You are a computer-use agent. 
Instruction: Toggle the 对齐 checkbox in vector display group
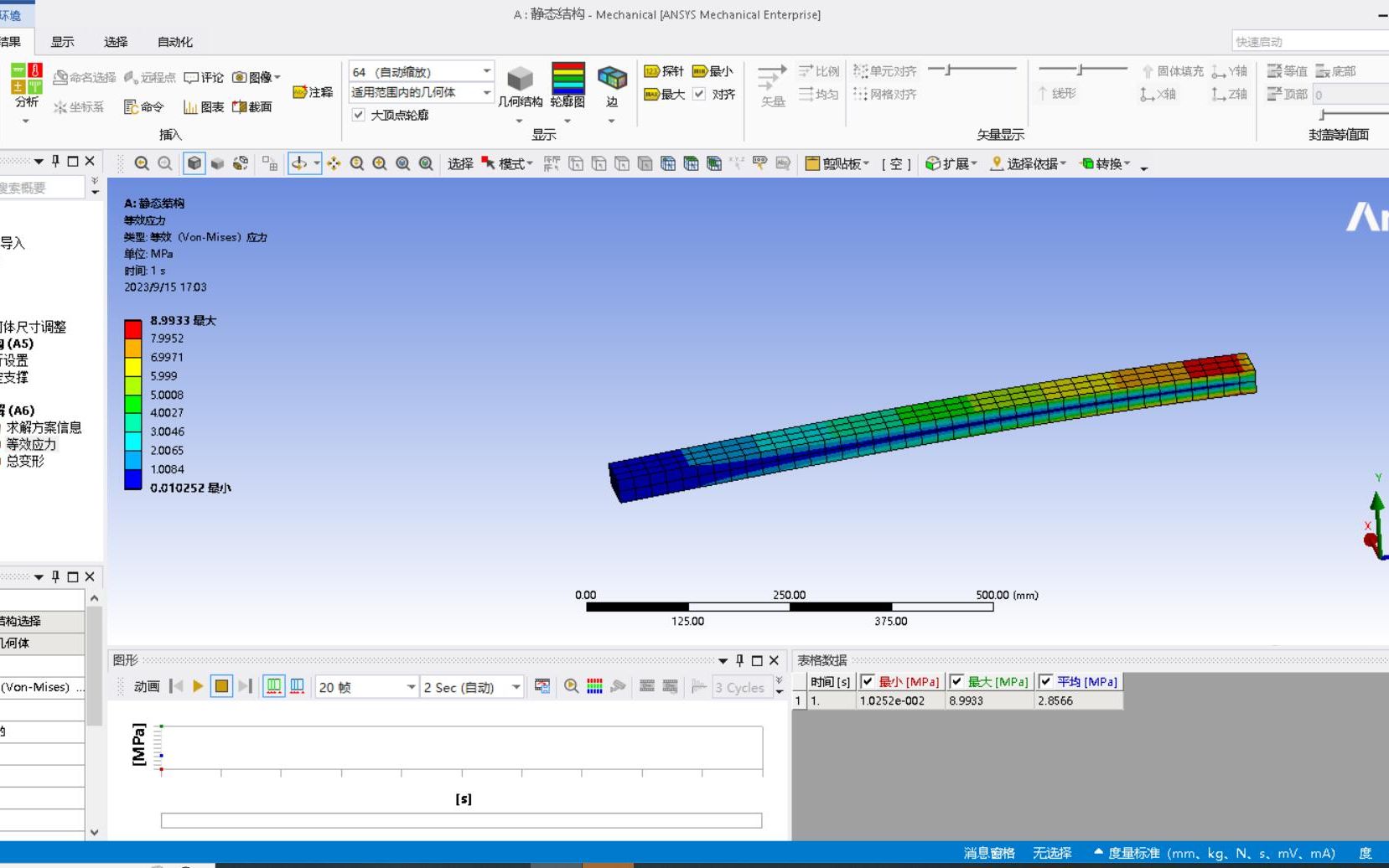[700, 94]
